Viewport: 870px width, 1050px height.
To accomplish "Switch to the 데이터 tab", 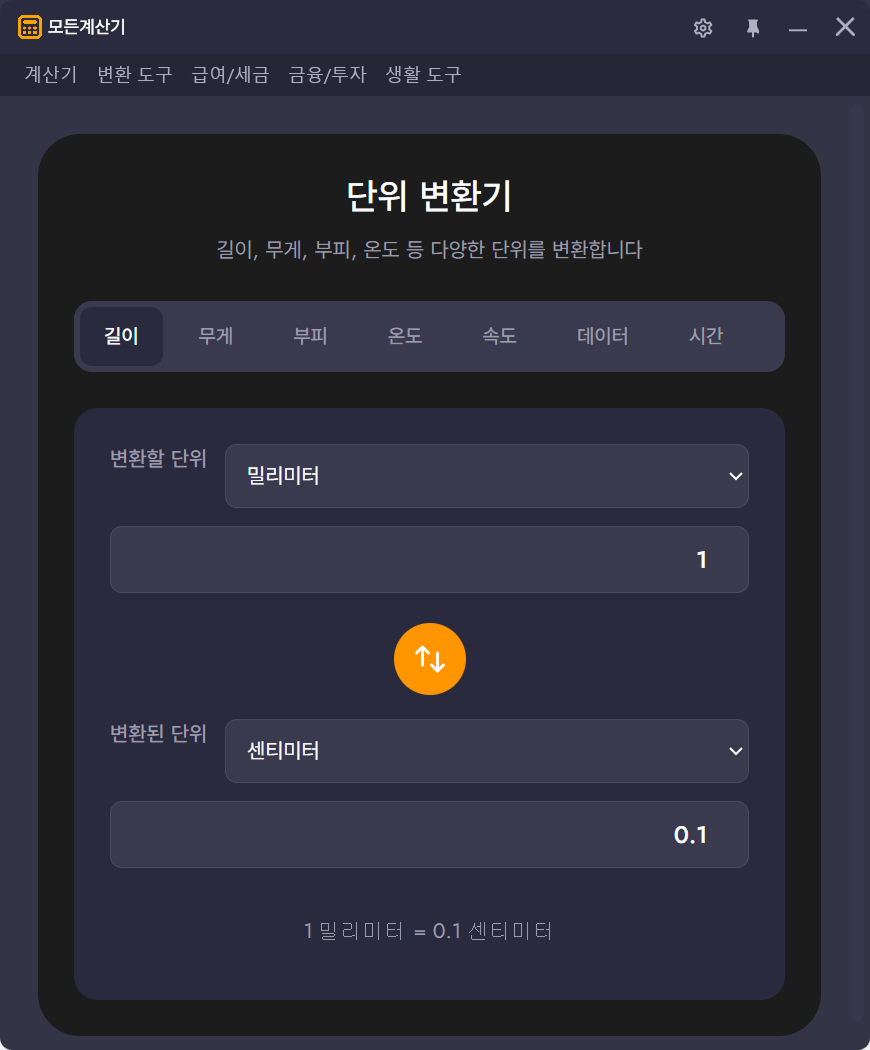I will (603, 337).
